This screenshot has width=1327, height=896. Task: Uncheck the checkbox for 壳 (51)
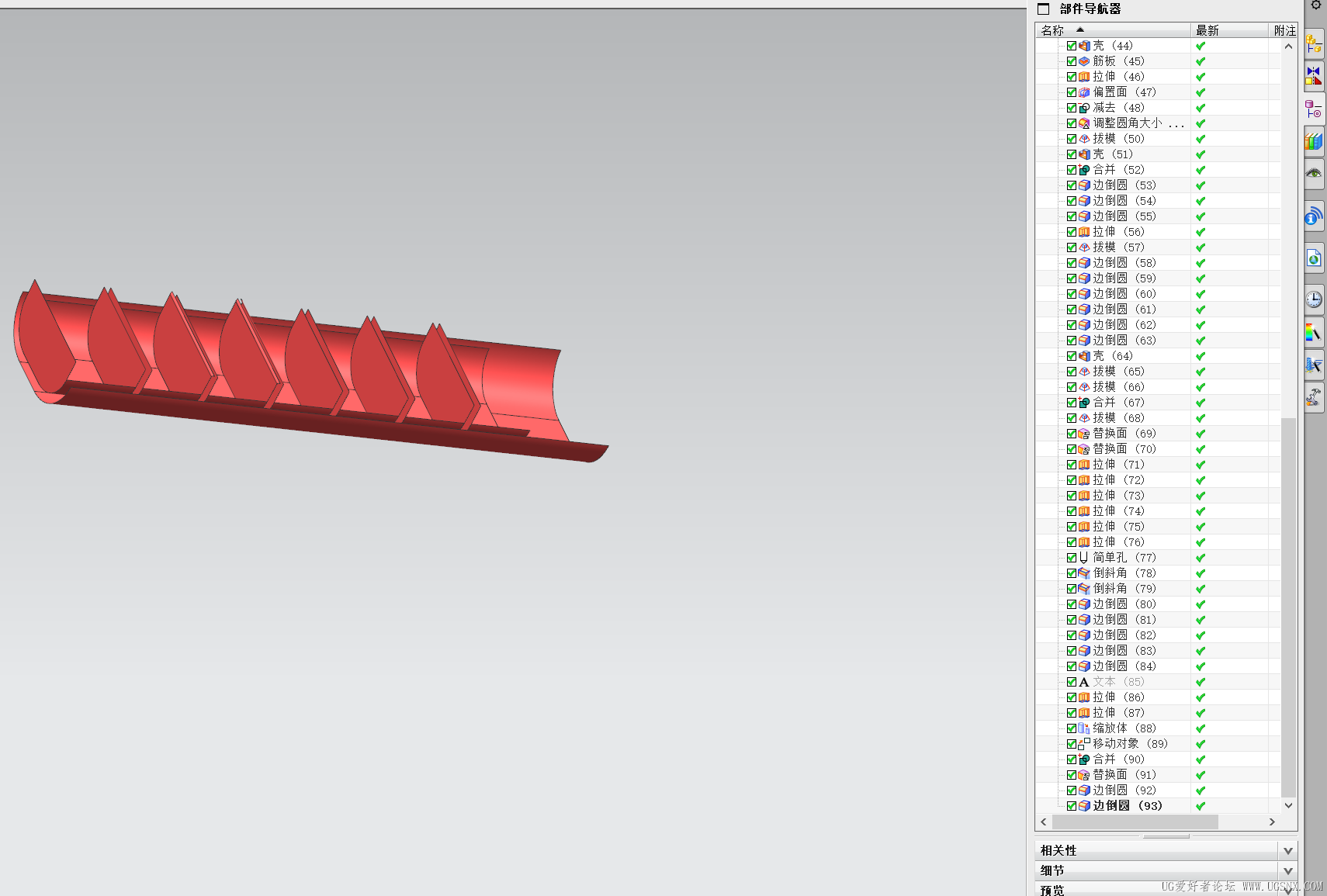1072,154
